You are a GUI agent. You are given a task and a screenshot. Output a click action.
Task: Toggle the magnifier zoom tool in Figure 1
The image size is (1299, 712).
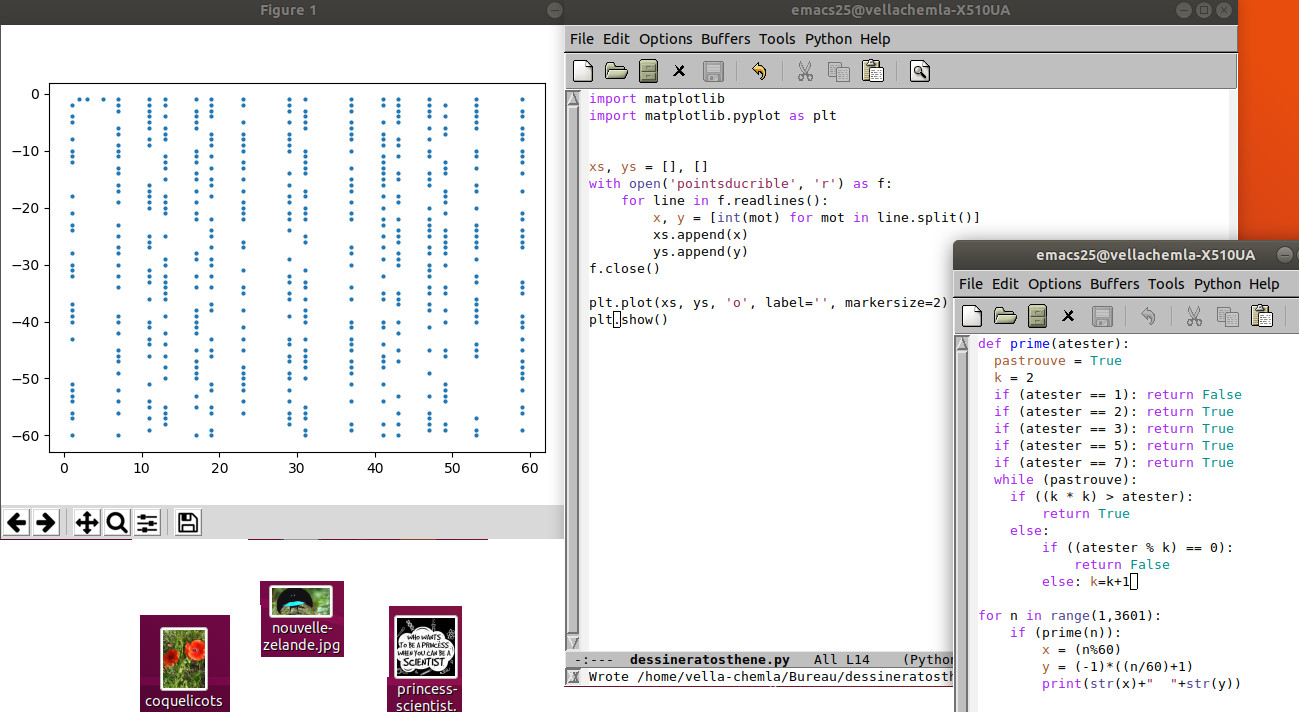(117, 522)
